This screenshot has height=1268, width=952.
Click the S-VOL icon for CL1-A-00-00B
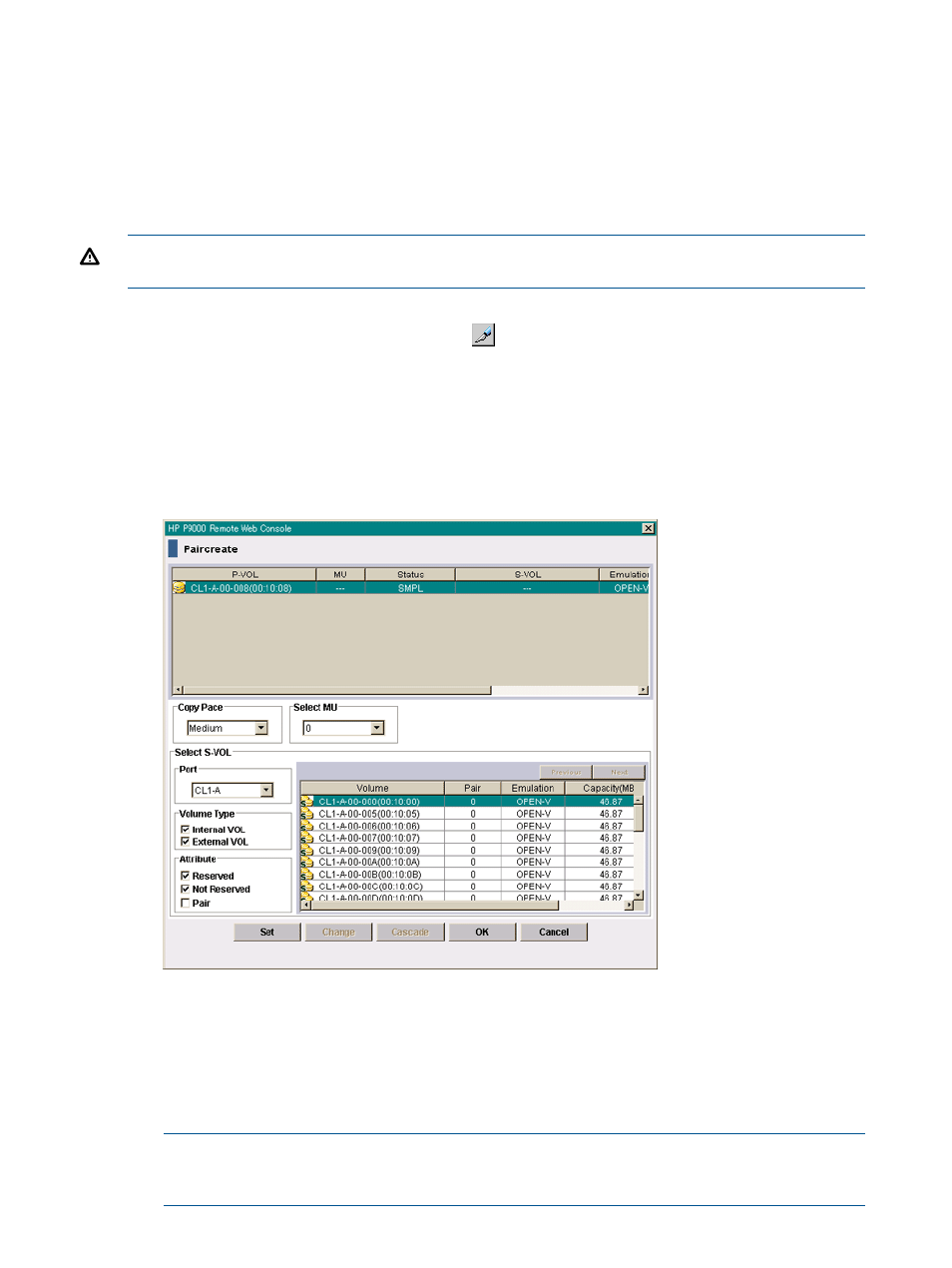[307, 875]
